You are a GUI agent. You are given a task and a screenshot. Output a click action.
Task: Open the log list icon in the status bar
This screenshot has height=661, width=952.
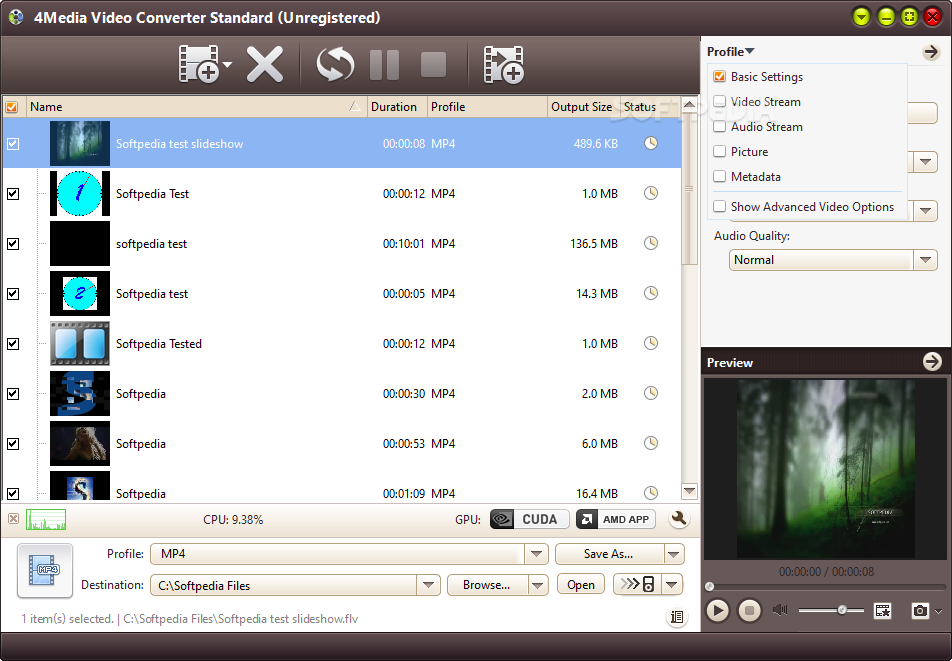coord(676,618)
